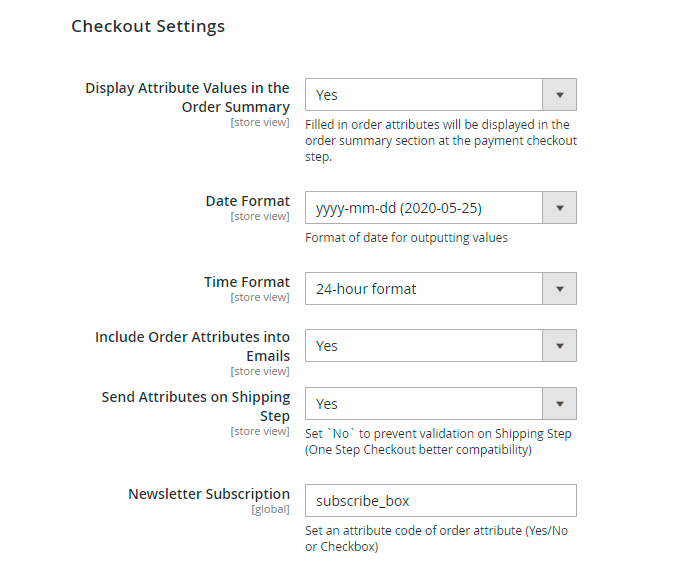Click the Checkout Settings section heading

(x=148, y=26)
